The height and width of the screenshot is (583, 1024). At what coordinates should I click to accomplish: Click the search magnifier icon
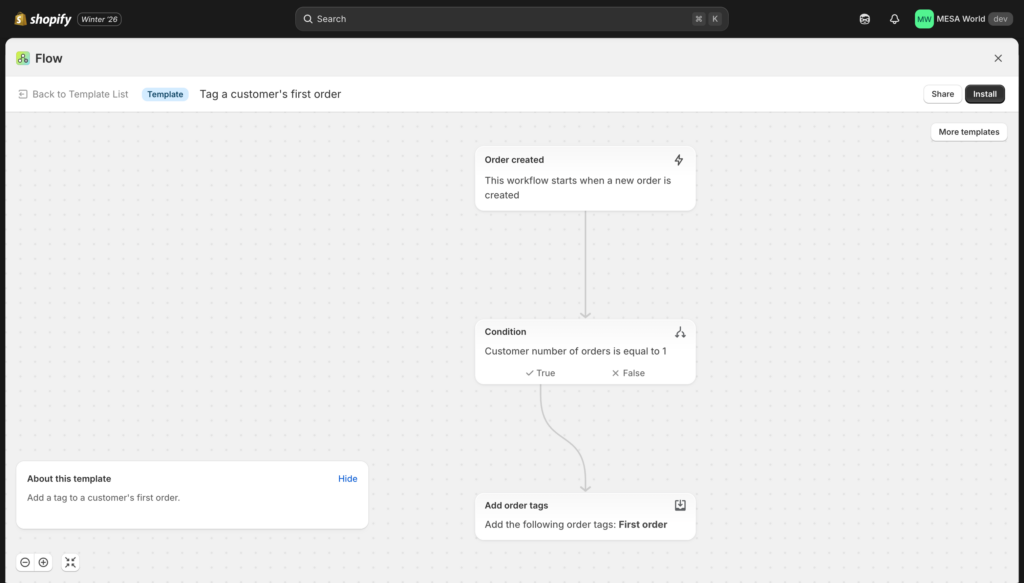[308, 19]
